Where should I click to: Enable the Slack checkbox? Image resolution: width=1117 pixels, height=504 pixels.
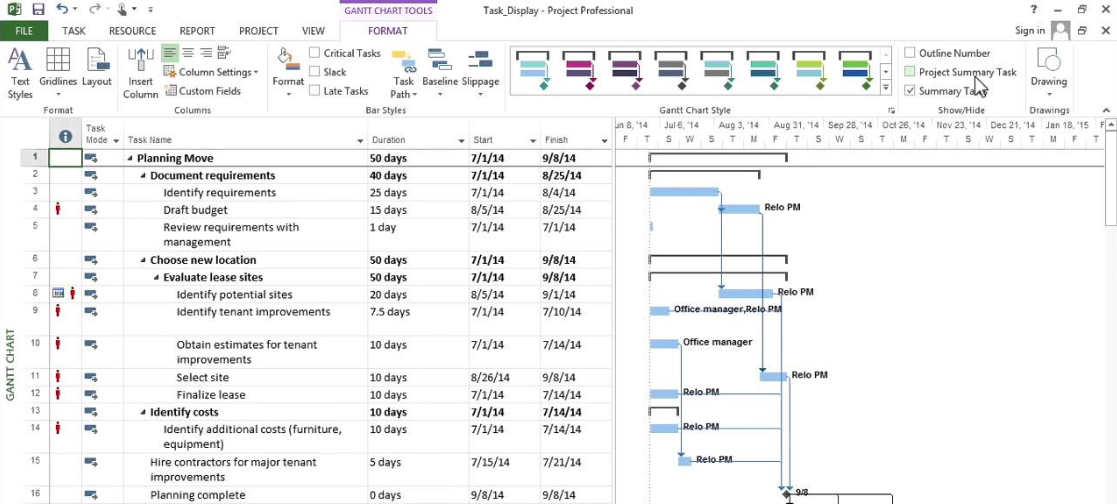314,71
